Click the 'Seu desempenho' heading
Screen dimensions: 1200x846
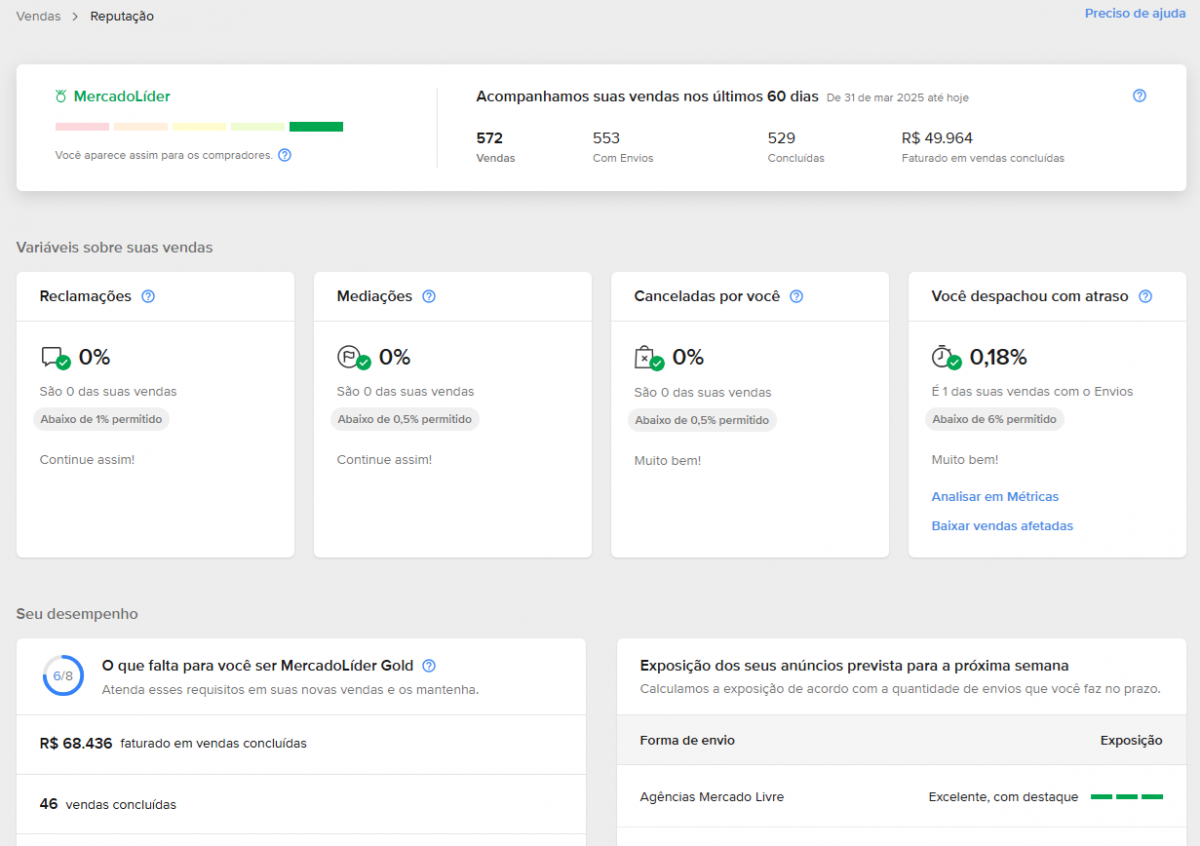click(77, 614)
